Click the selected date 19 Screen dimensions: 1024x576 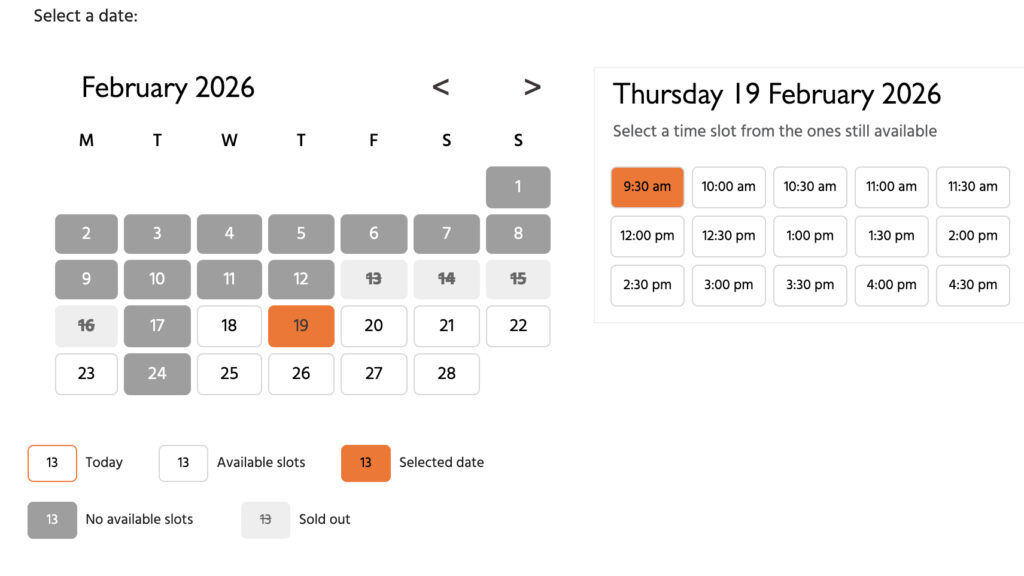[x=301, y=326]
